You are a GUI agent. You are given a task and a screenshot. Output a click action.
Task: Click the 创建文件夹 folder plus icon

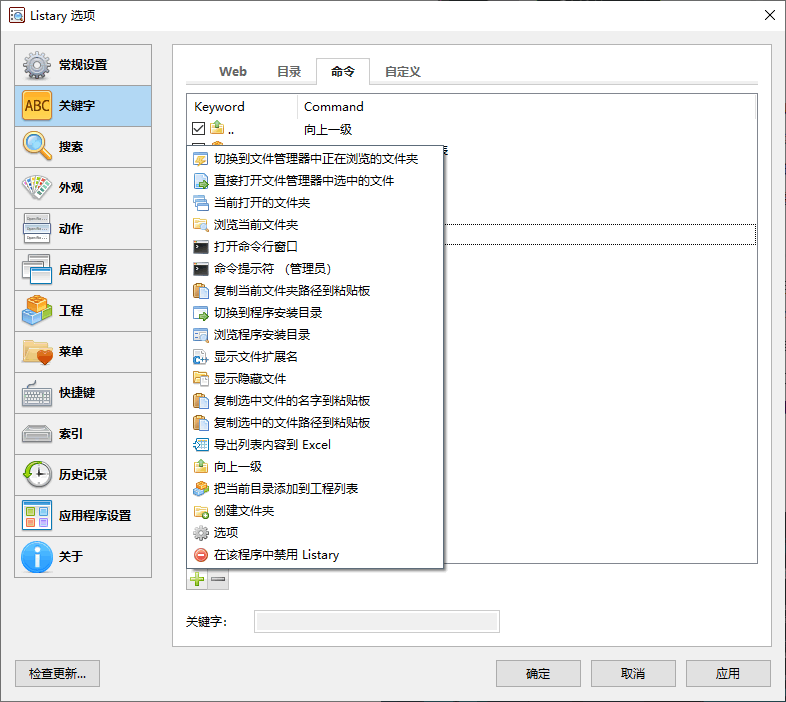point(201,511)
